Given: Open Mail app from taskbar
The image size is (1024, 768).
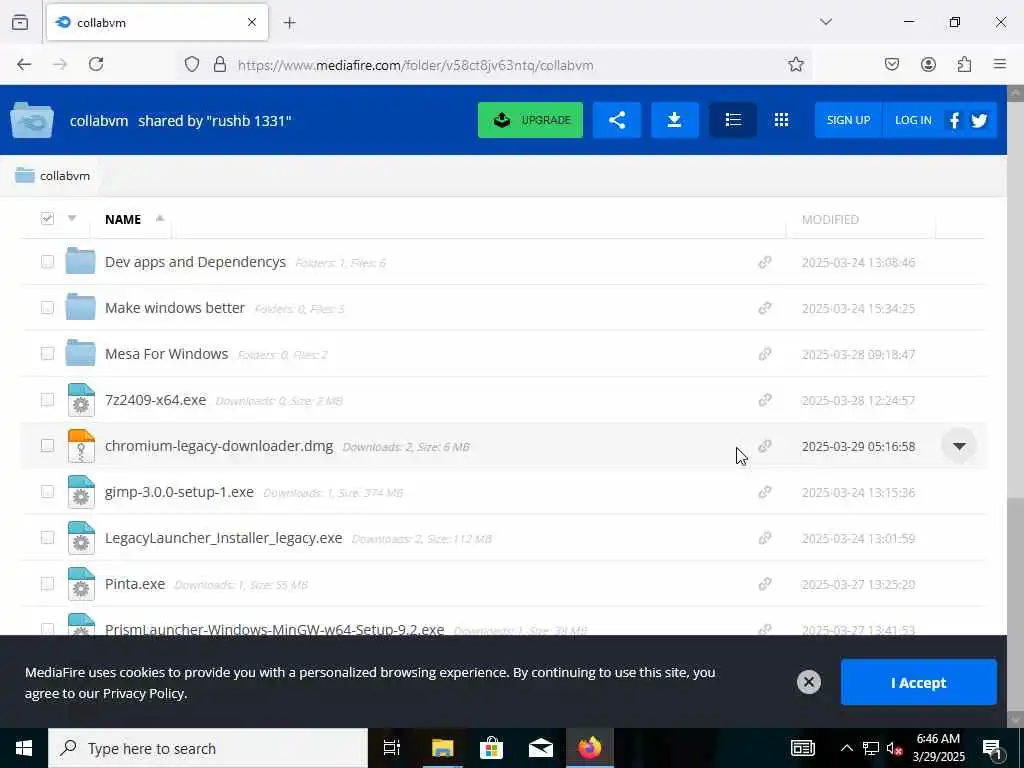Looking at the screenshot, I should (541, 748).
